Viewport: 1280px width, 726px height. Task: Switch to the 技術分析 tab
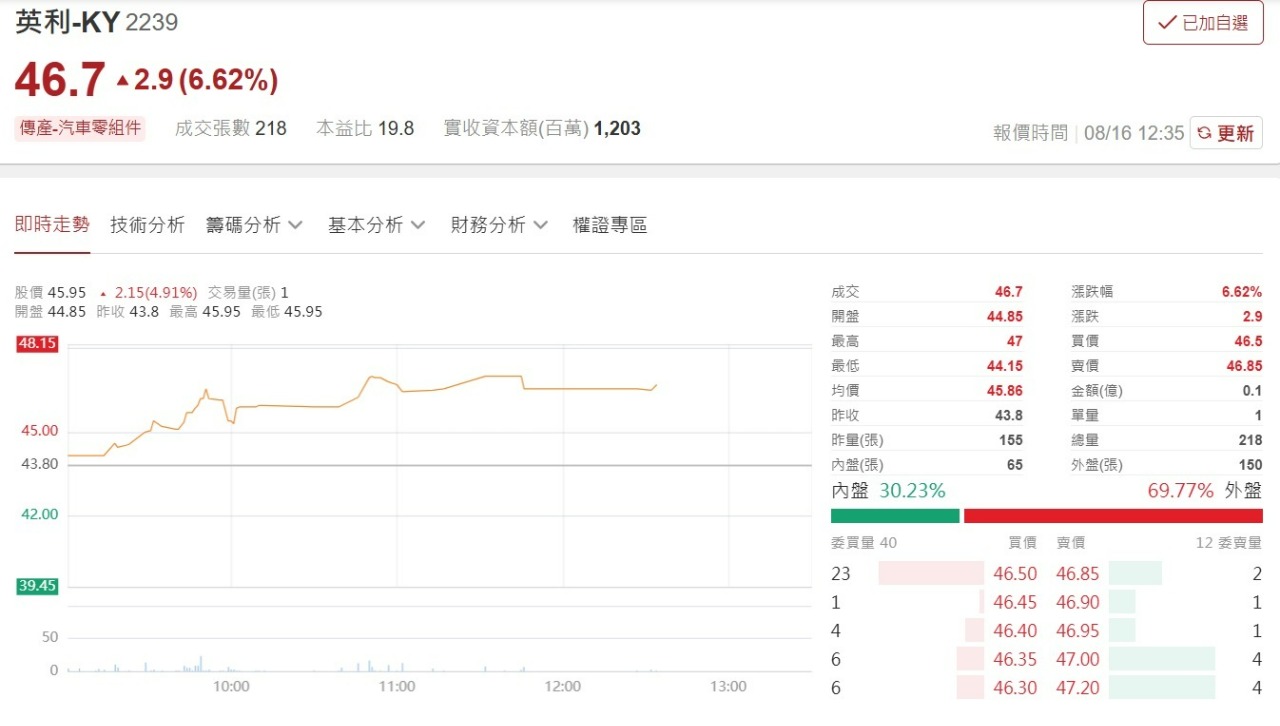click(147, 225)
